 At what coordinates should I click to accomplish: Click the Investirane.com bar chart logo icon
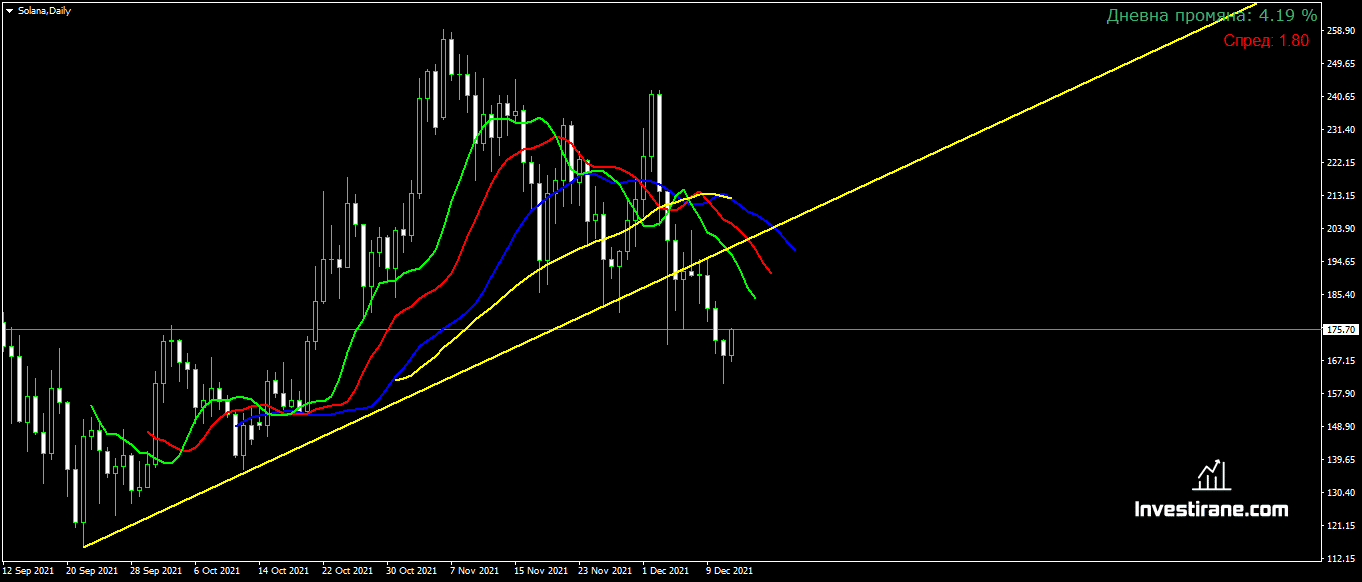pyautogui.click(x=1212, y=475)
